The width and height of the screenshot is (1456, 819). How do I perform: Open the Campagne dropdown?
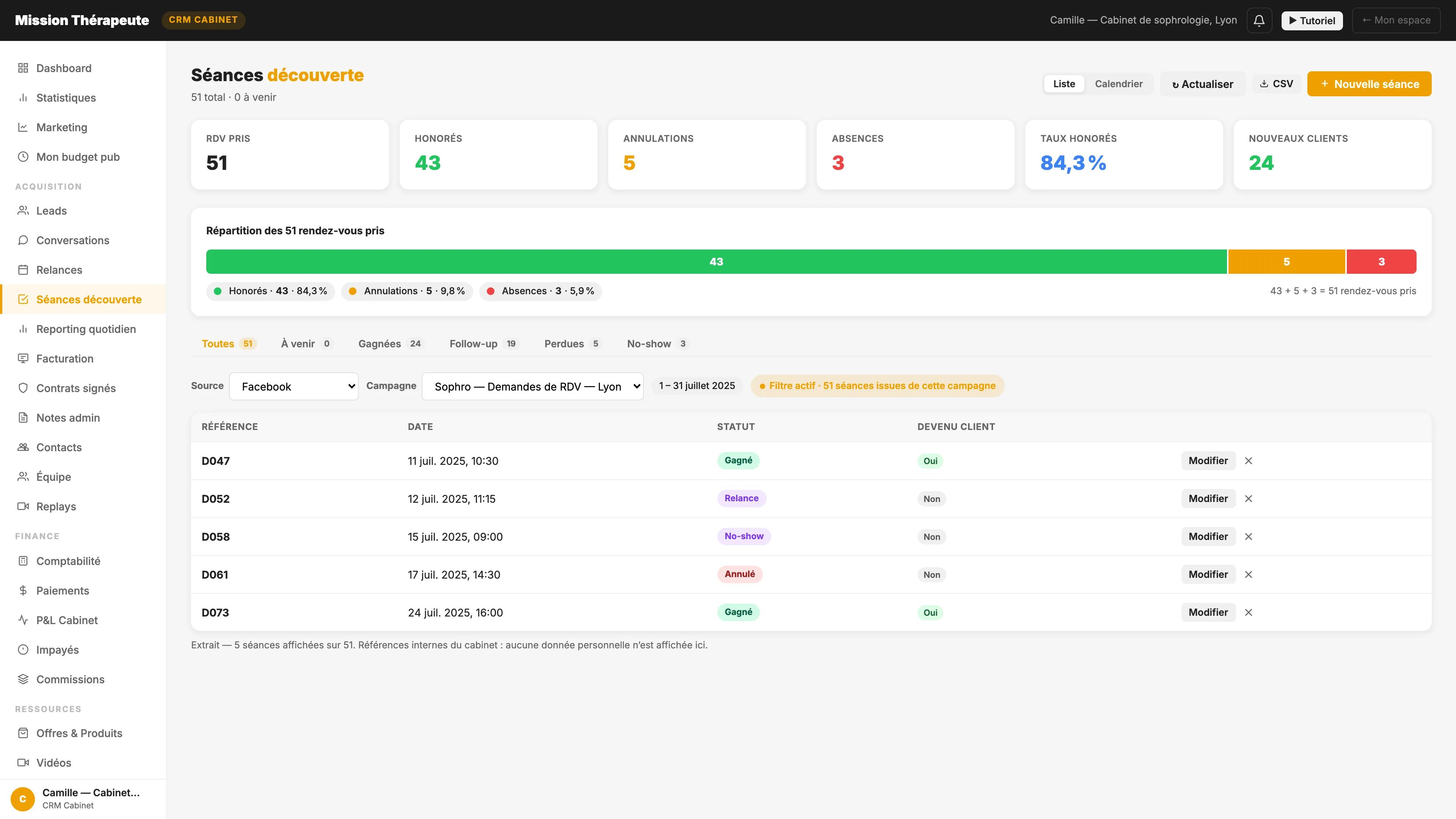pos(532,387)
